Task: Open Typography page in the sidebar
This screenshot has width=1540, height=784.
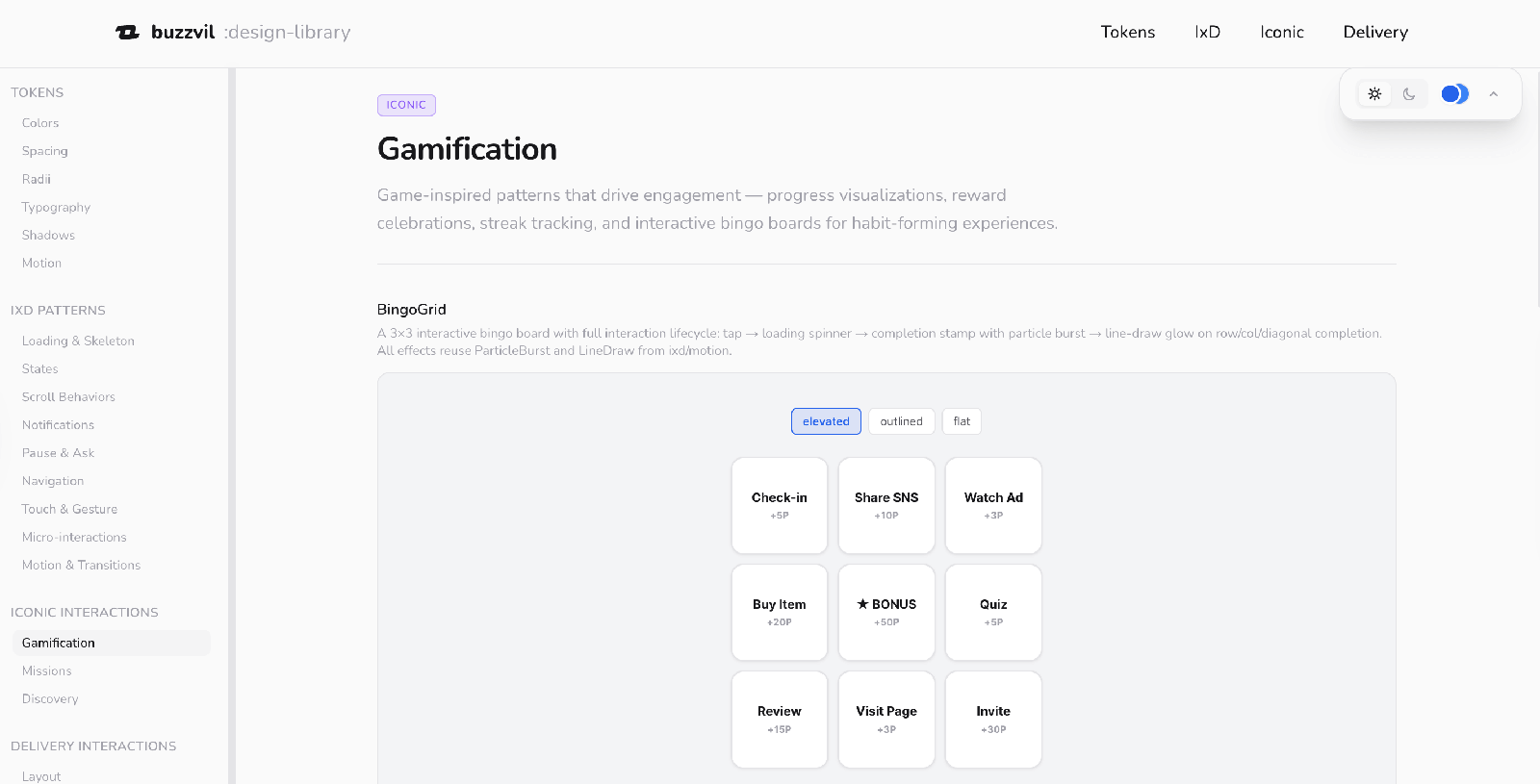Action: (x=56, y=207)
